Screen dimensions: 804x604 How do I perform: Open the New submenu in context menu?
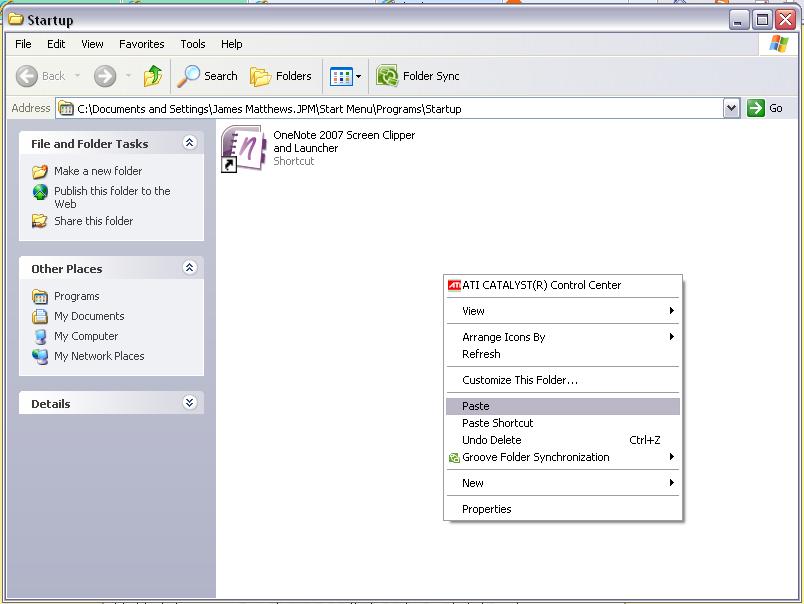(563, 483)
